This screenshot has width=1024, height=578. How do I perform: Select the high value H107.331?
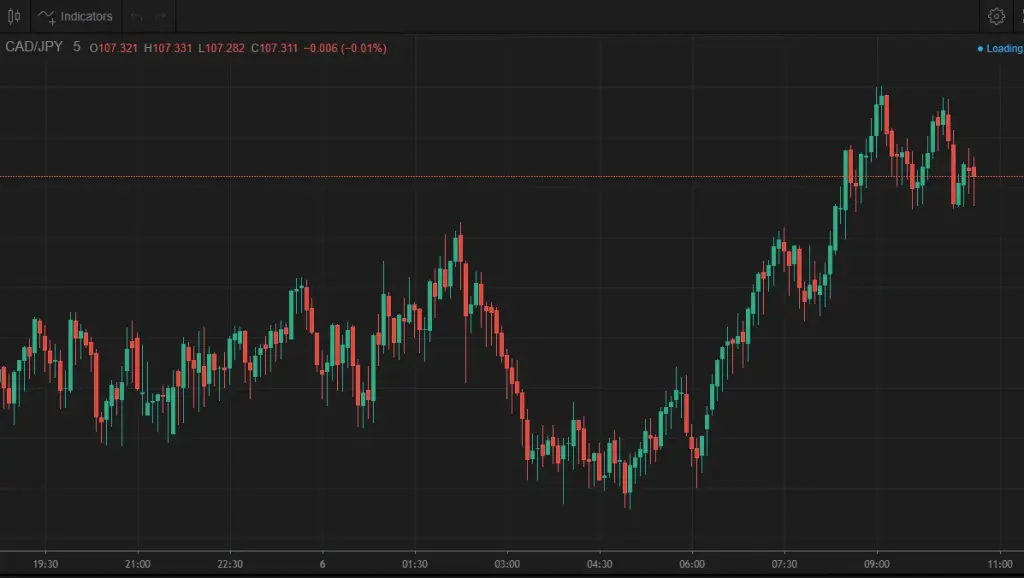coord(168,48)
